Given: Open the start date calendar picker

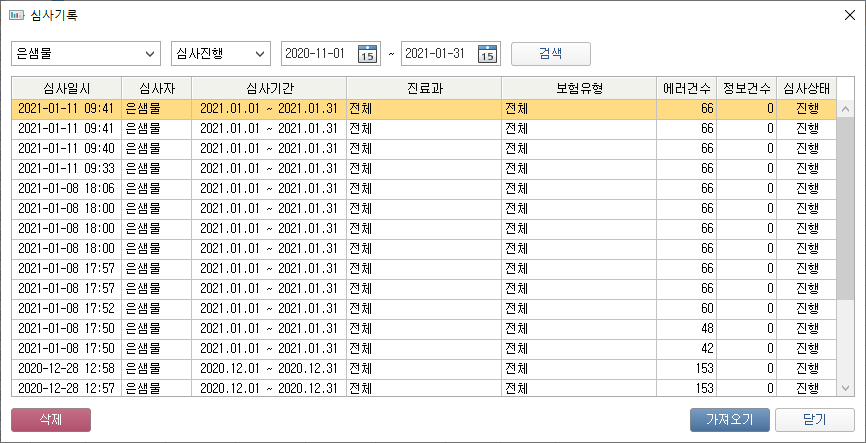Looking at the screenshot, I should pos(367,54).
